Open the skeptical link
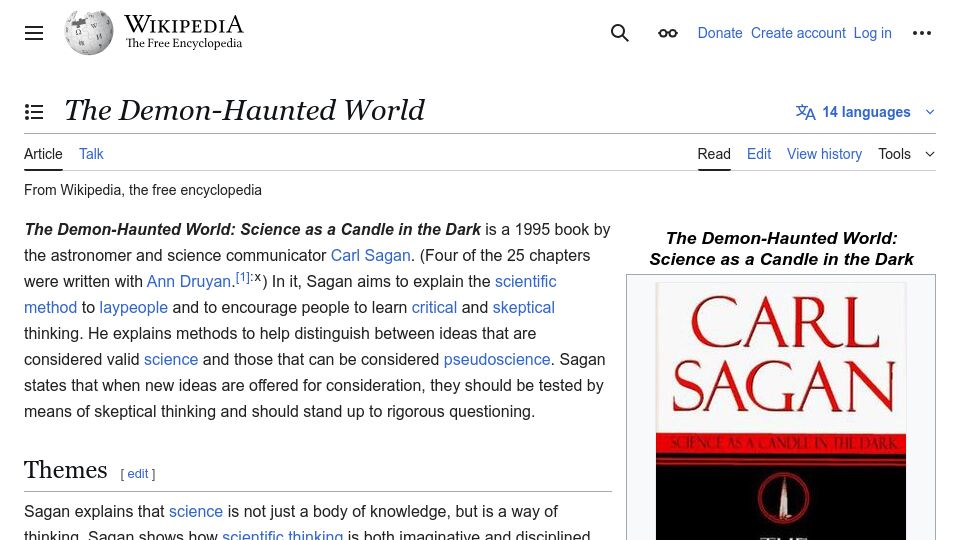 (523, 307)
